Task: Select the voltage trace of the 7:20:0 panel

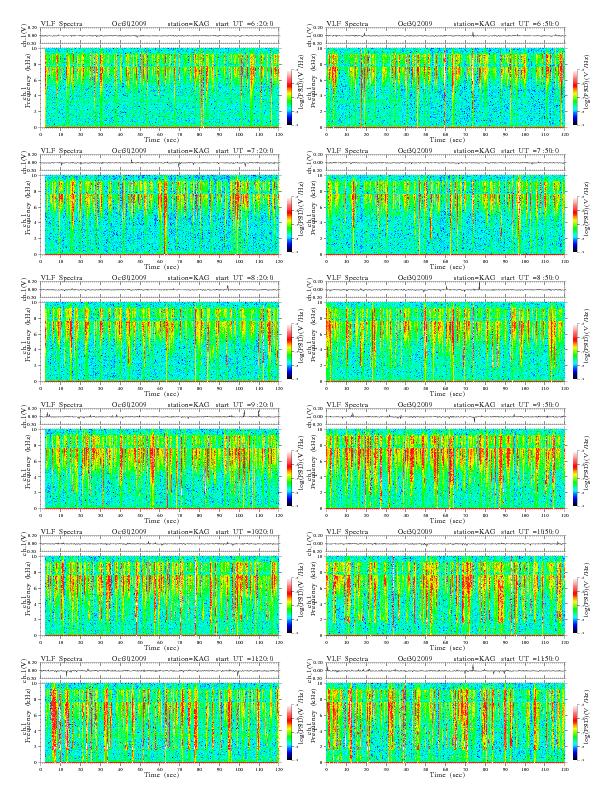Action: [x=160, y=163]
